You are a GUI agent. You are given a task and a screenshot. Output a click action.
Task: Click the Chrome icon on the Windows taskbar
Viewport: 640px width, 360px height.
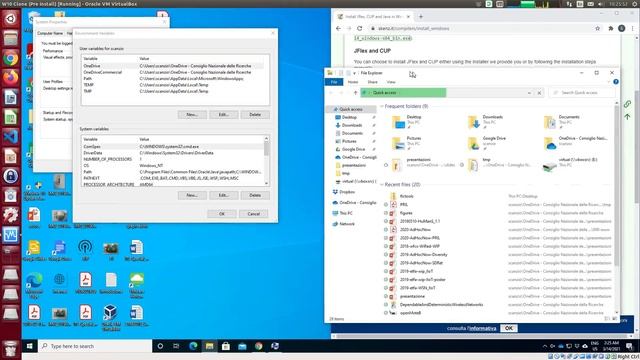tap(258, 346)
